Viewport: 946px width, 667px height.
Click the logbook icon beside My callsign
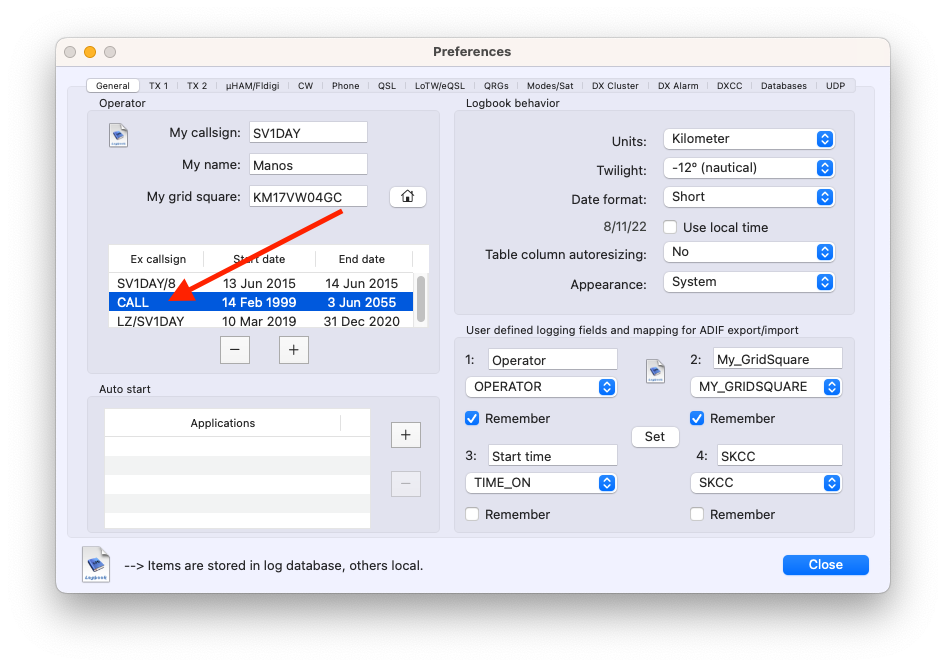tap(118, 135)
